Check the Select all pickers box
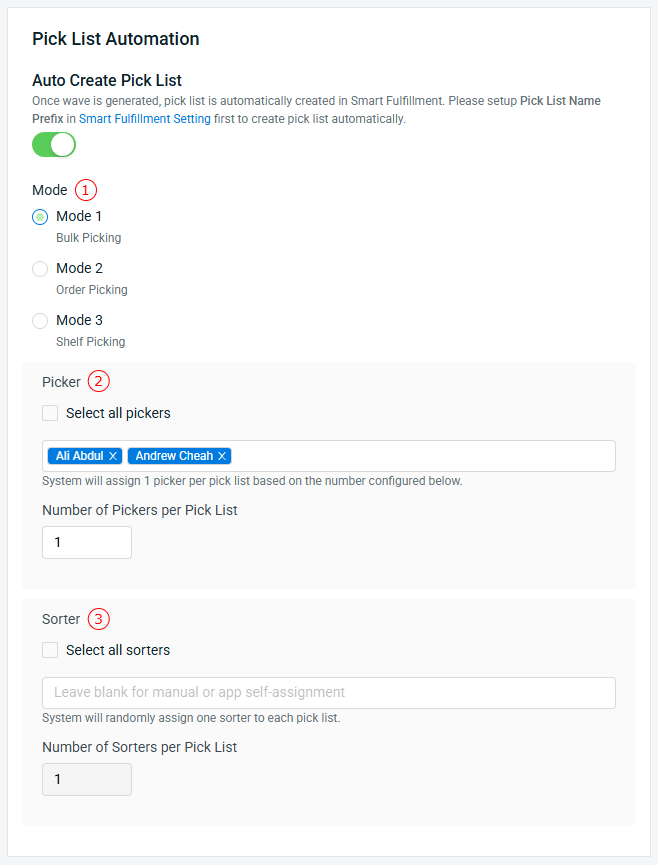The height and width of the screenshot is (865, 658). [50, 413]
